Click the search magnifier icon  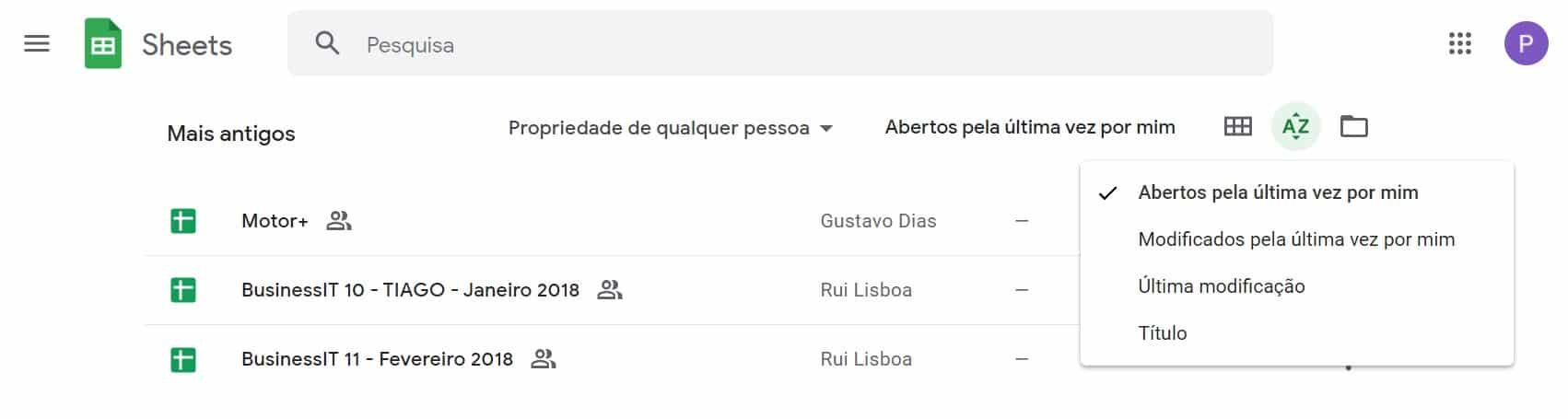pos(327,43)
